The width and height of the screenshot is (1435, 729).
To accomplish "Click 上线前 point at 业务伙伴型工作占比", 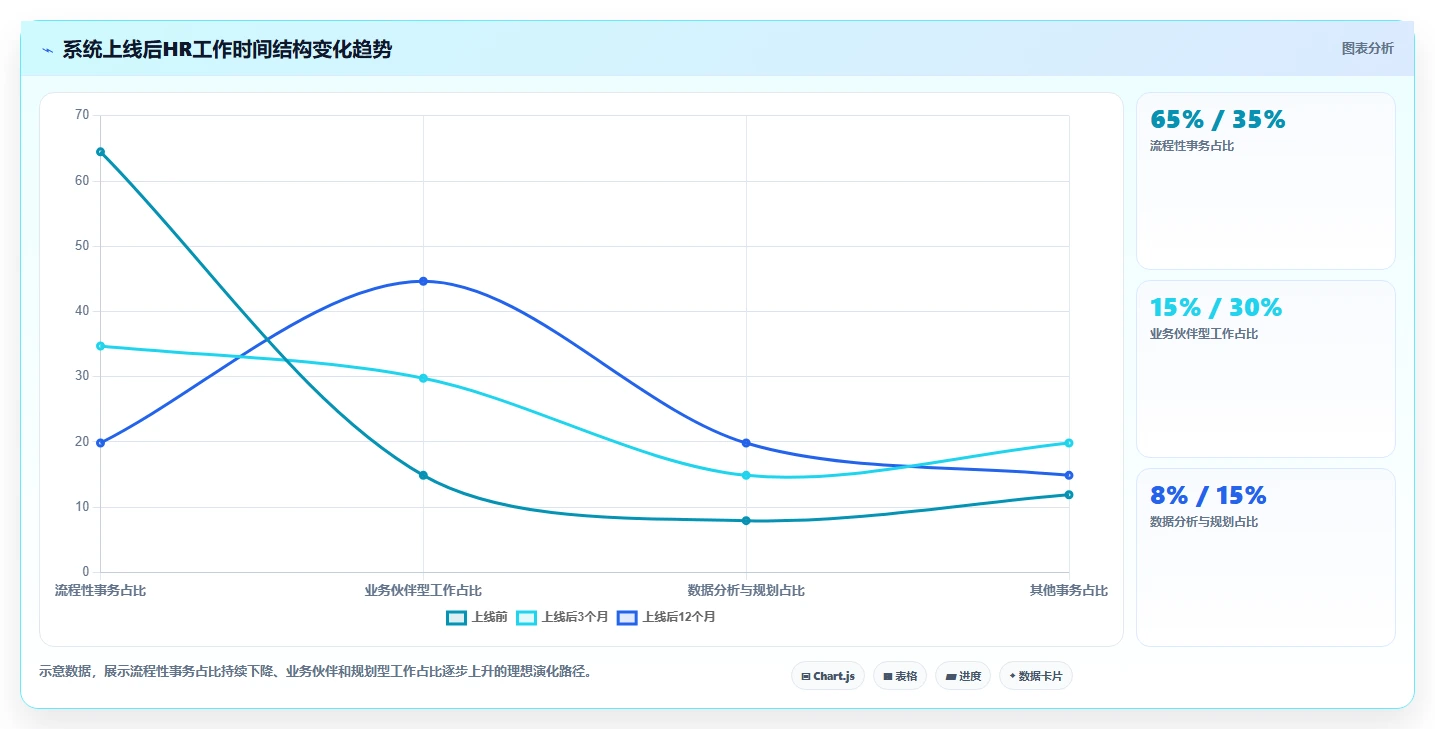I will click(423, 475).
